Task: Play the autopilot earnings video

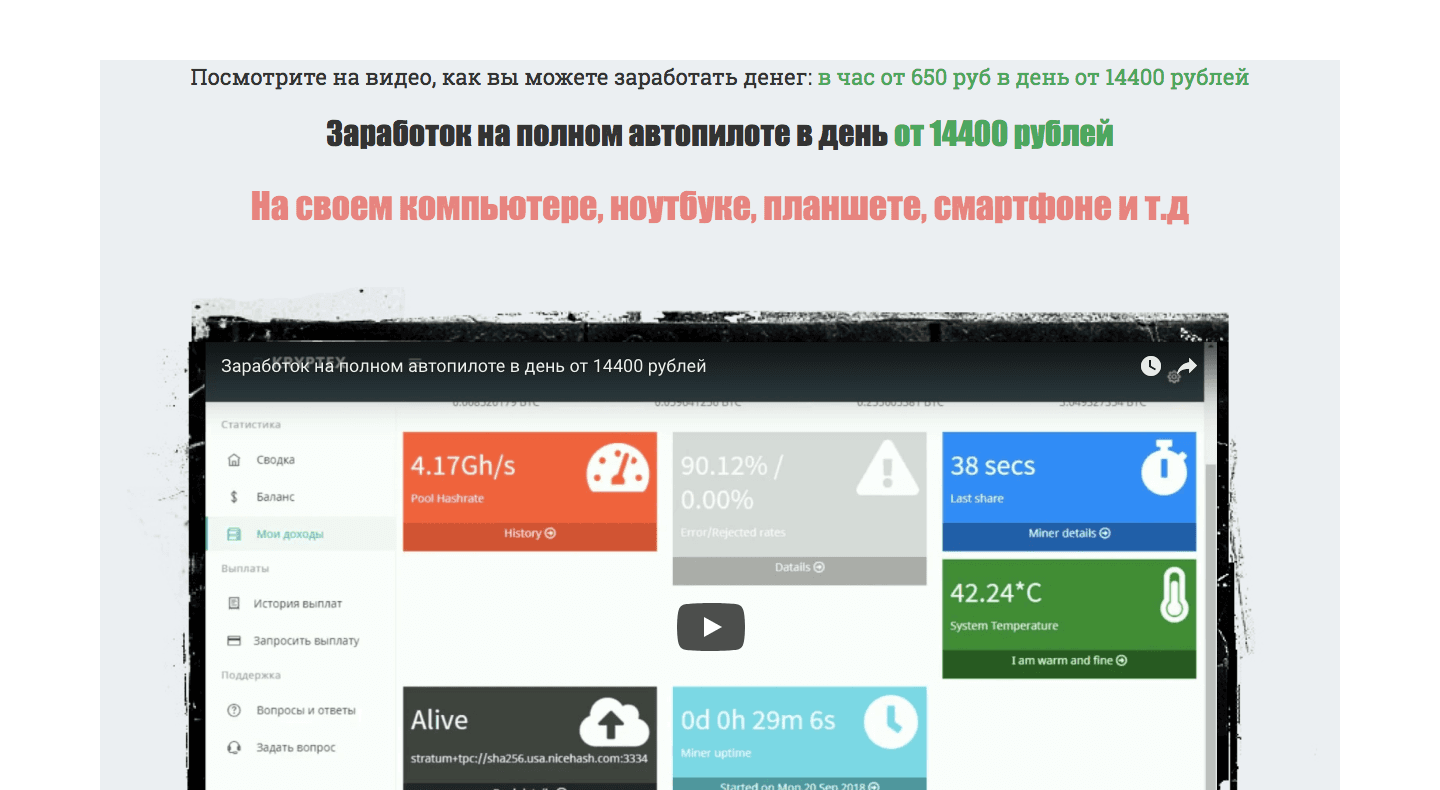Action: [x=711, y=627]
